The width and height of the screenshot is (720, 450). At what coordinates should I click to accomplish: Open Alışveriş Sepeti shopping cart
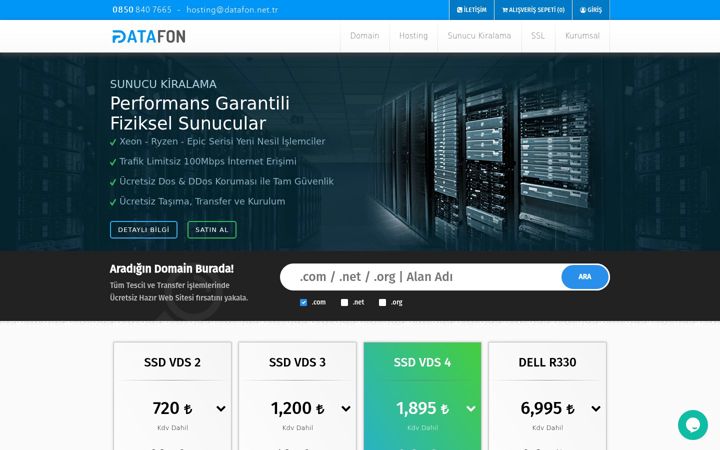coord(533,10)
